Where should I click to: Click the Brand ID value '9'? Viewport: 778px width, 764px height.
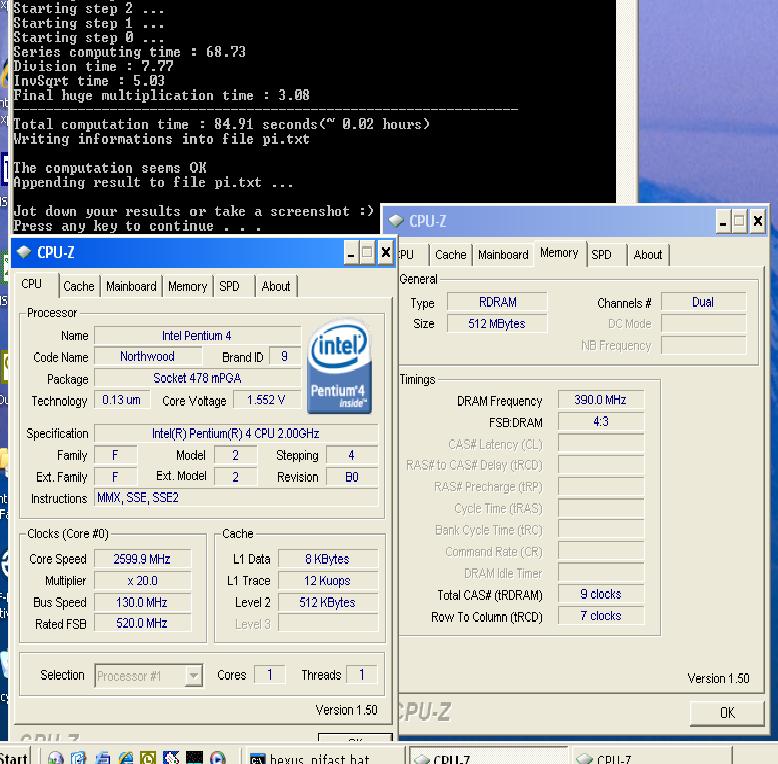point(284,356)
